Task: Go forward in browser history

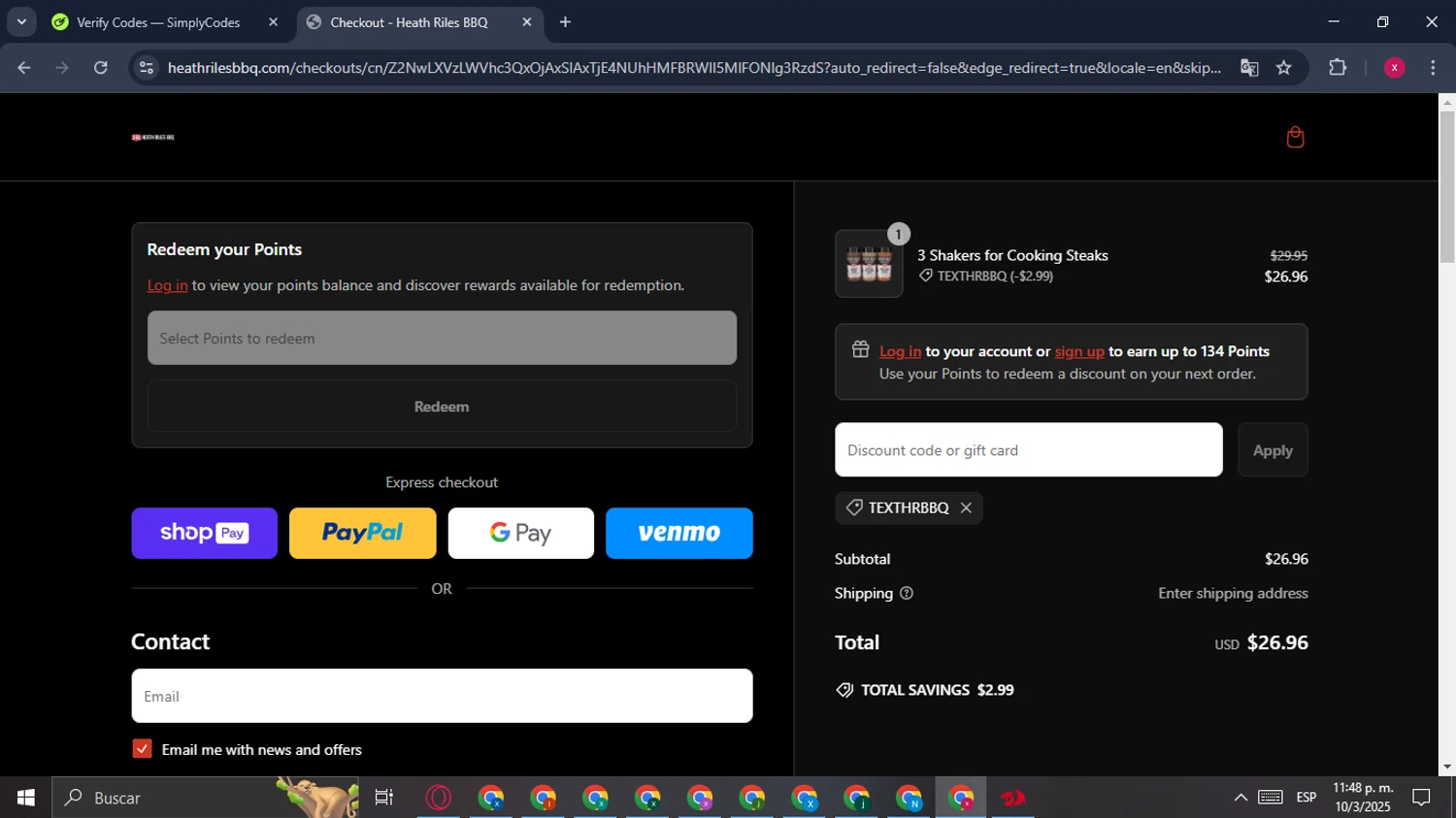Action: [62, 68]
